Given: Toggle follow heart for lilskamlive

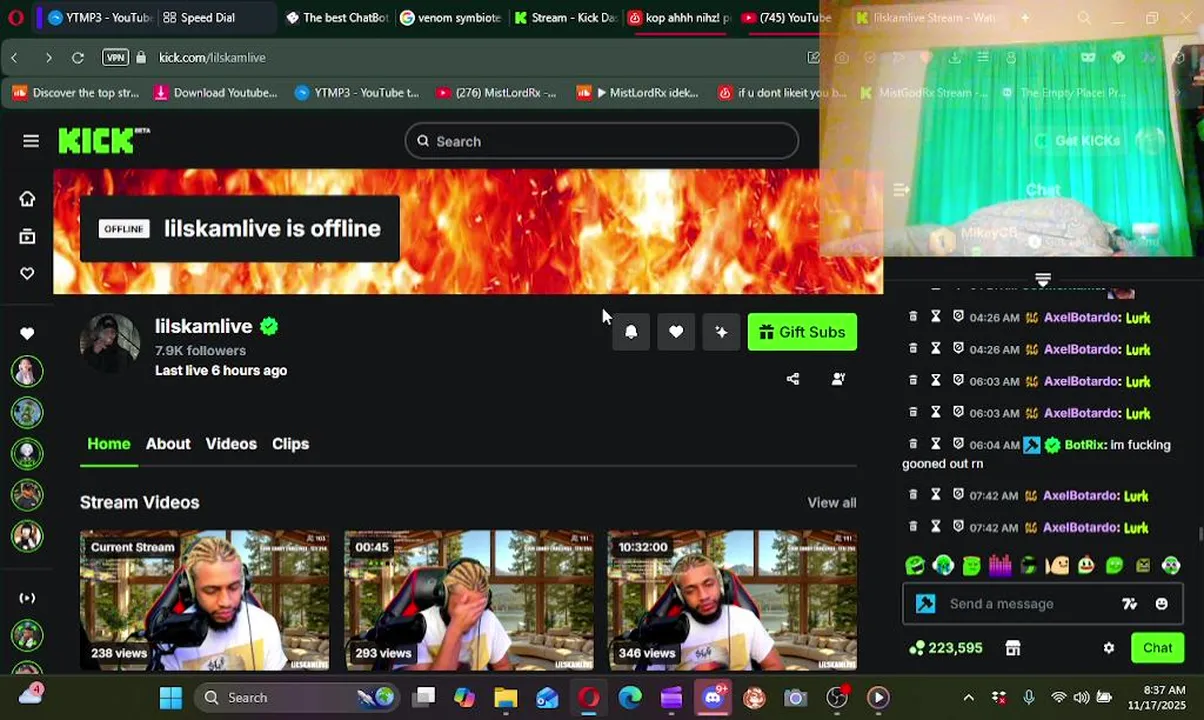Looking at the screenshot, I should pyautogui.click(x=676, y=332).
